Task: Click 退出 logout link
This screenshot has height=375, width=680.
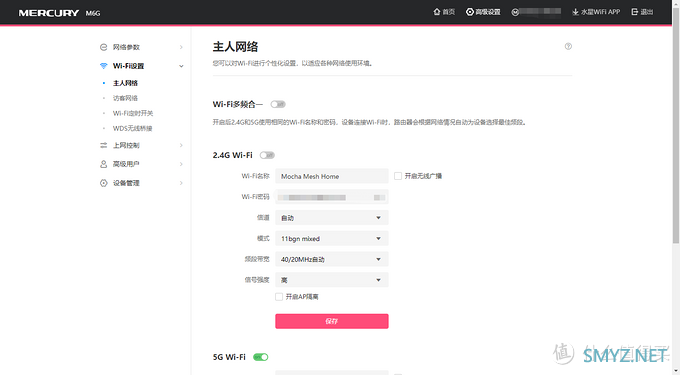Action: click(x=647, y=12)
